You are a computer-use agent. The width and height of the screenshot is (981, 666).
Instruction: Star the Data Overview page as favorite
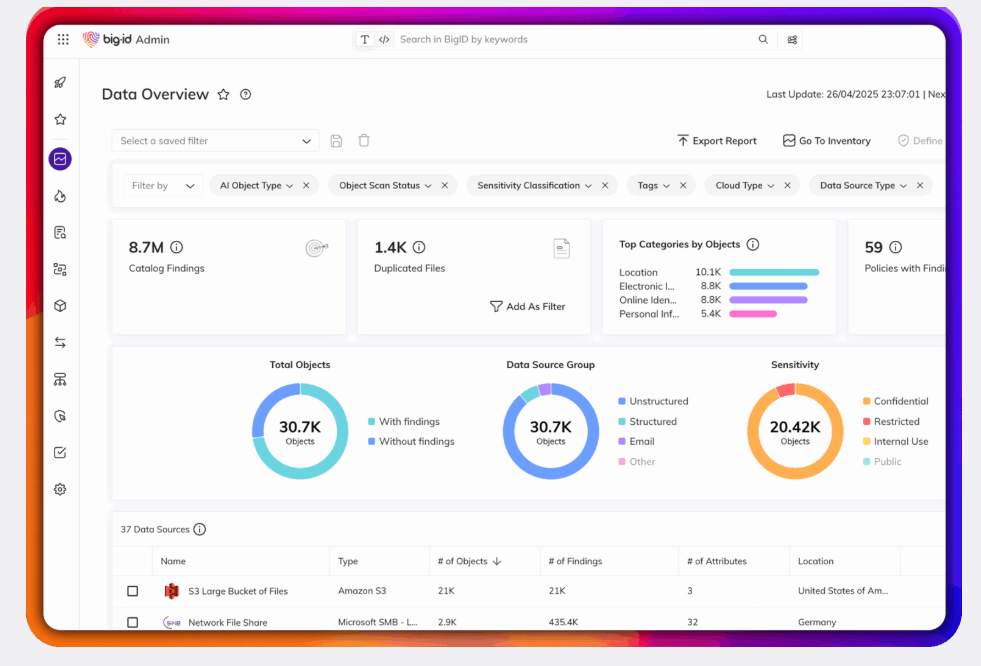[223, 95]
